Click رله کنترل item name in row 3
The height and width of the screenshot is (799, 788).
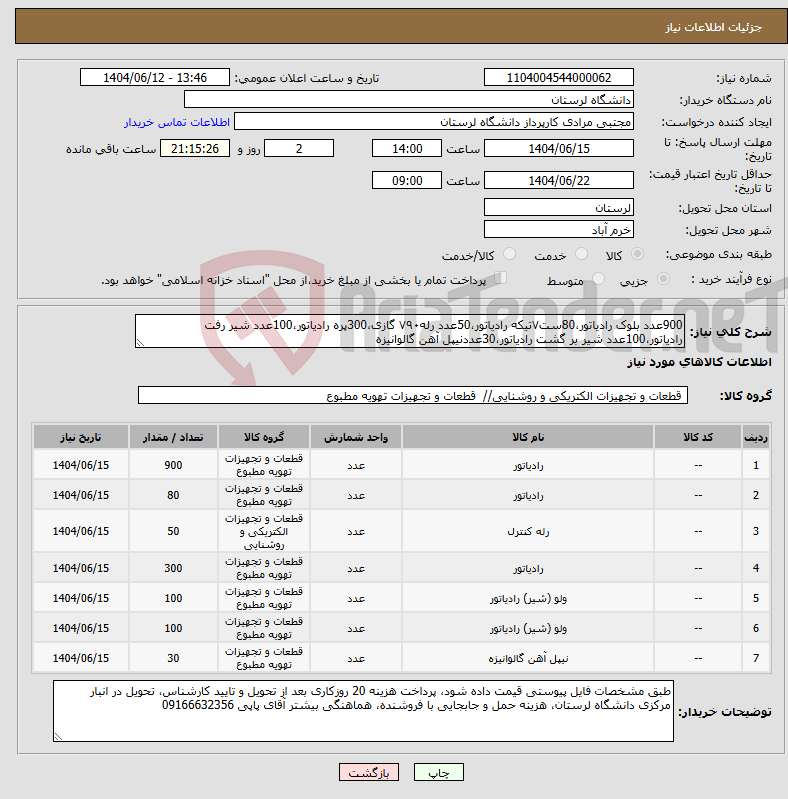528,531
